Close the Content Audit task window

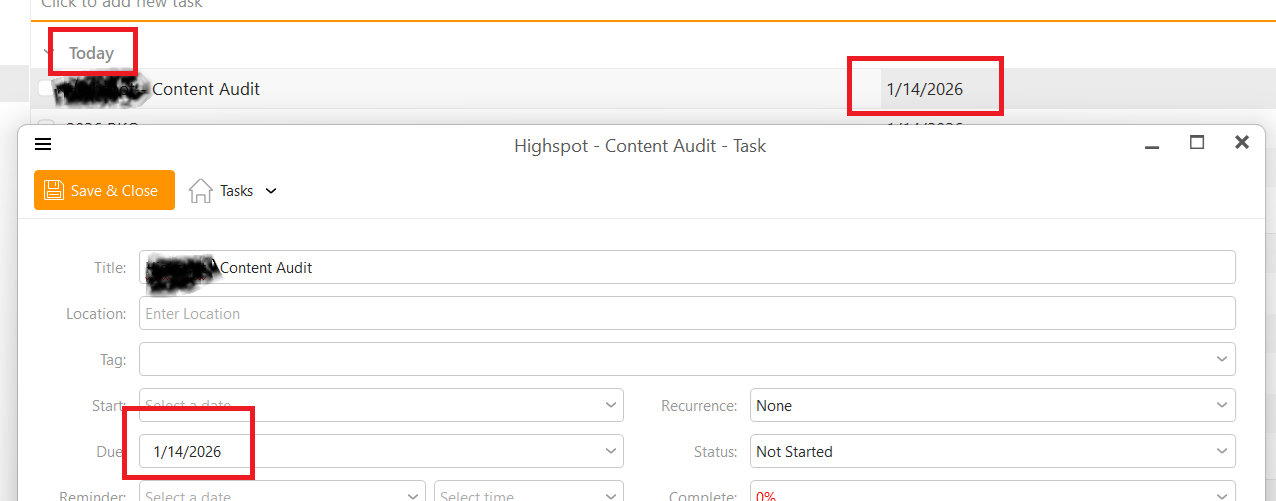1242,143
